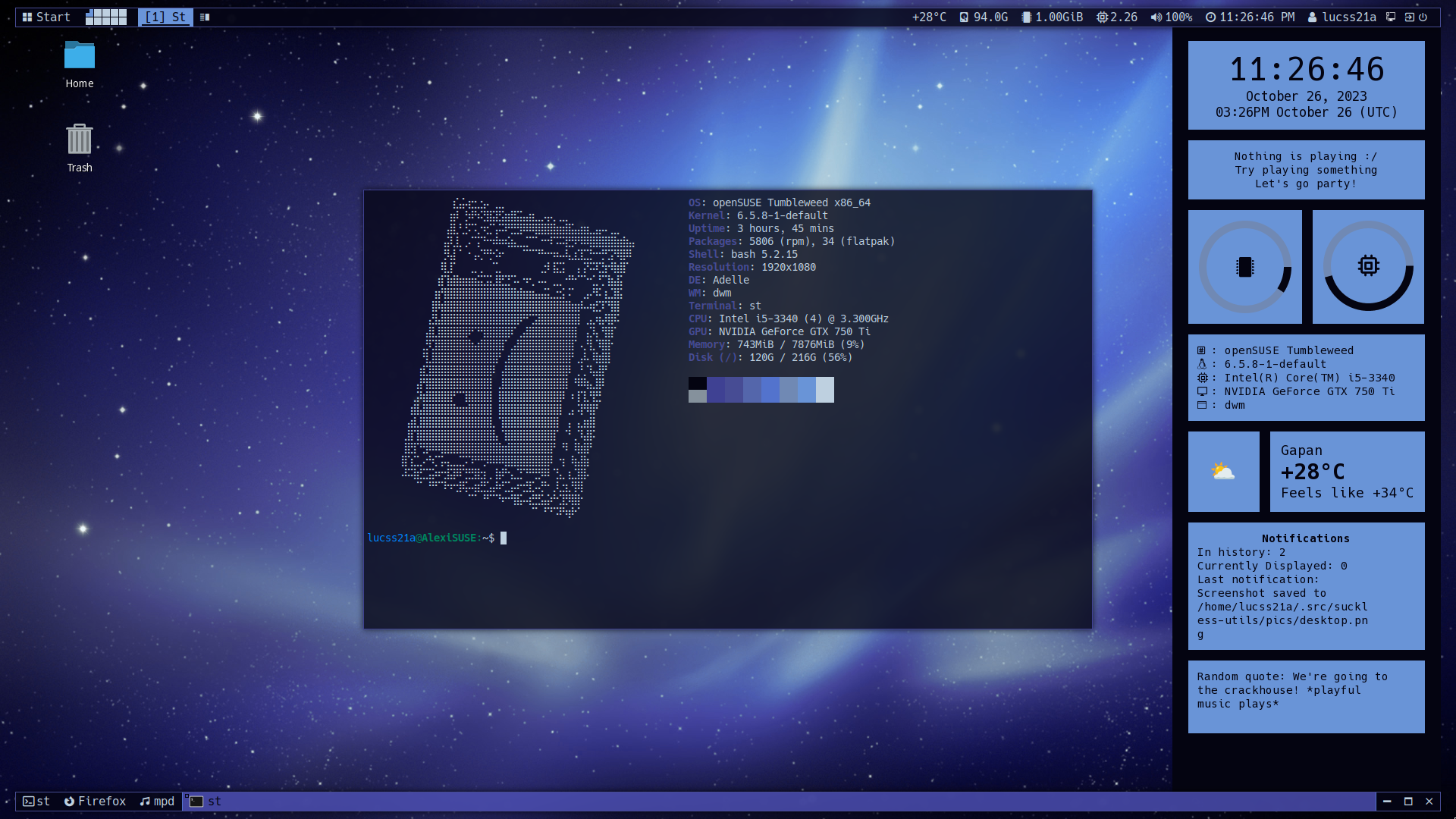The image size is (1456, 819).
Task: Click the dwm line in sidebar
Action: pos(1220,405)
